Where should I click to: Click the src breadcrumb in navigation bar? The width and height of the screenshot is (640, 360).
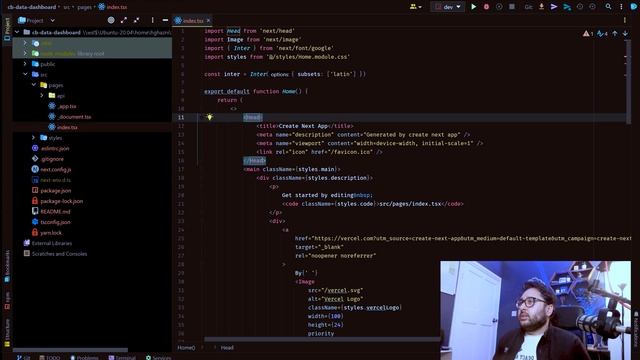67,7
